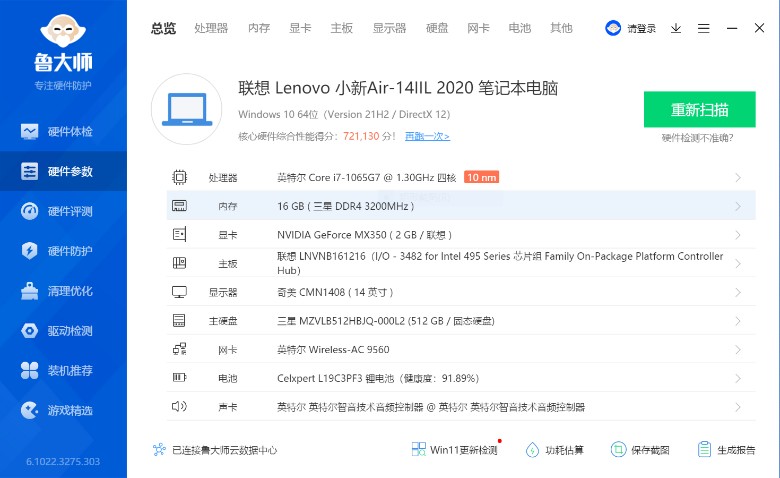The width and height of the screenshot is (780, 478).
Task: Click the 主板 motherboard icon
Action: point(180,263)
